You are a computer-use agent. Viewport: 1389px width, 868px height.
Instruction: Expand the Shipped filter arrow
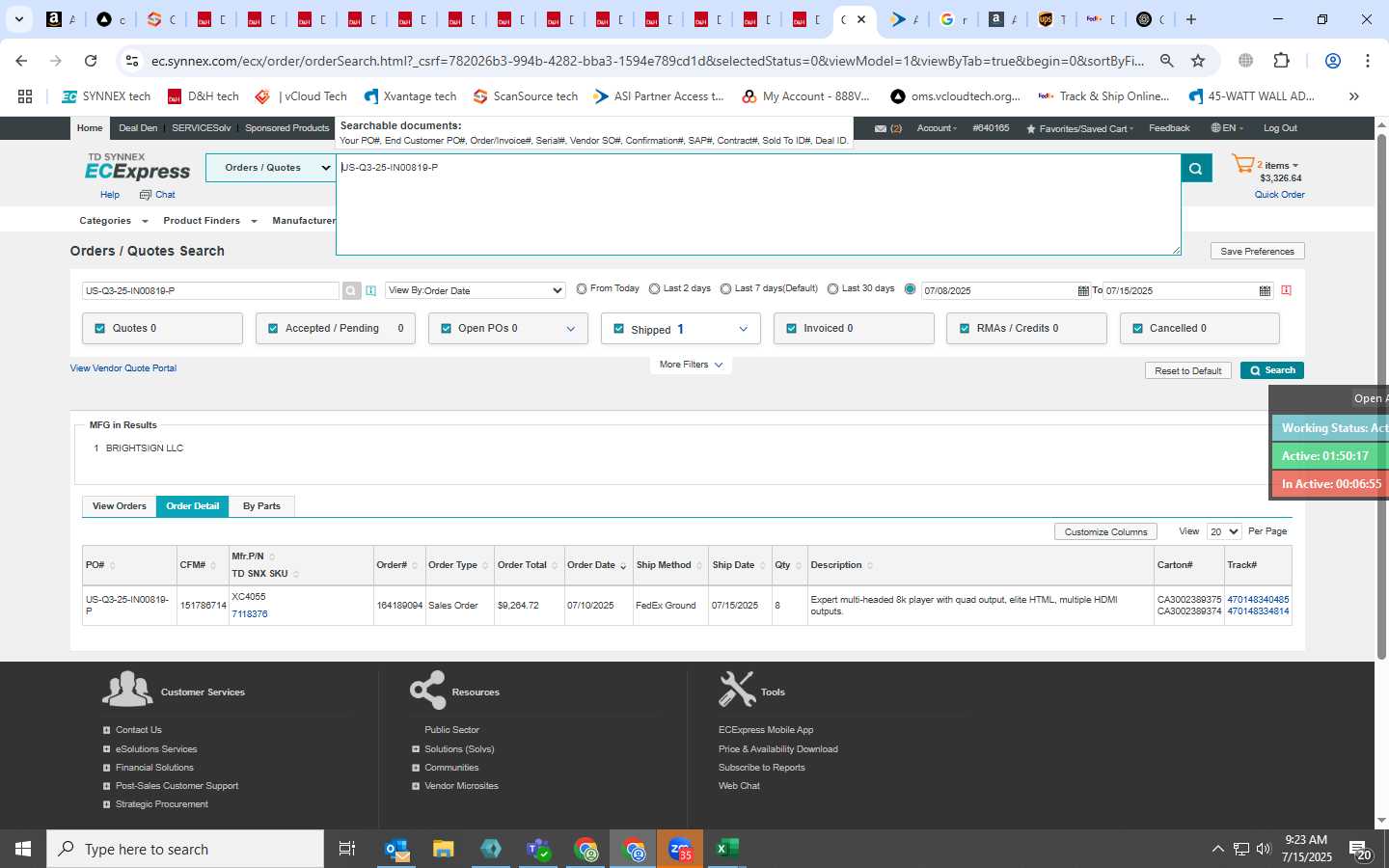tap(744, 329)
